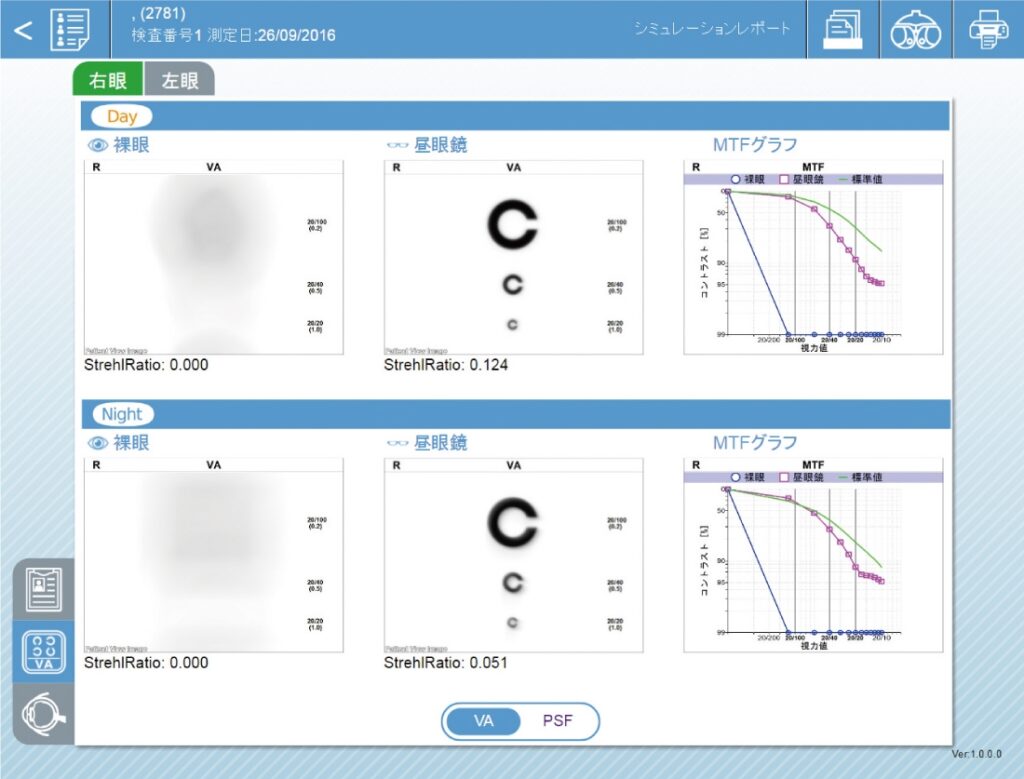Click StrehlRatio: 0.051 value
This screenshot has height=779, width=1024.
(446, 662)
